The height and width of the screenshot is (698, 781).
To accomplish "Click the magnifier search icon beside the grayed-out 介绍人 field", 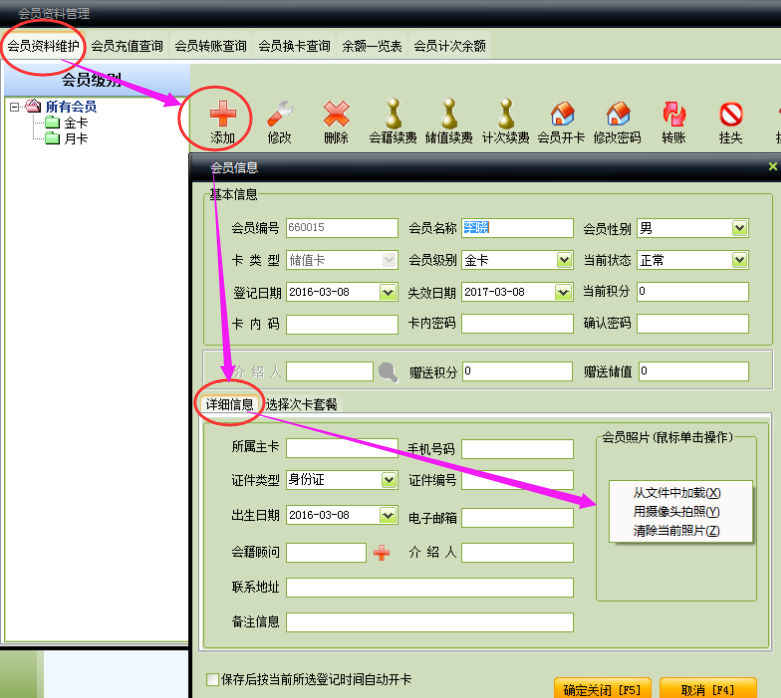I will click(388, 372).
